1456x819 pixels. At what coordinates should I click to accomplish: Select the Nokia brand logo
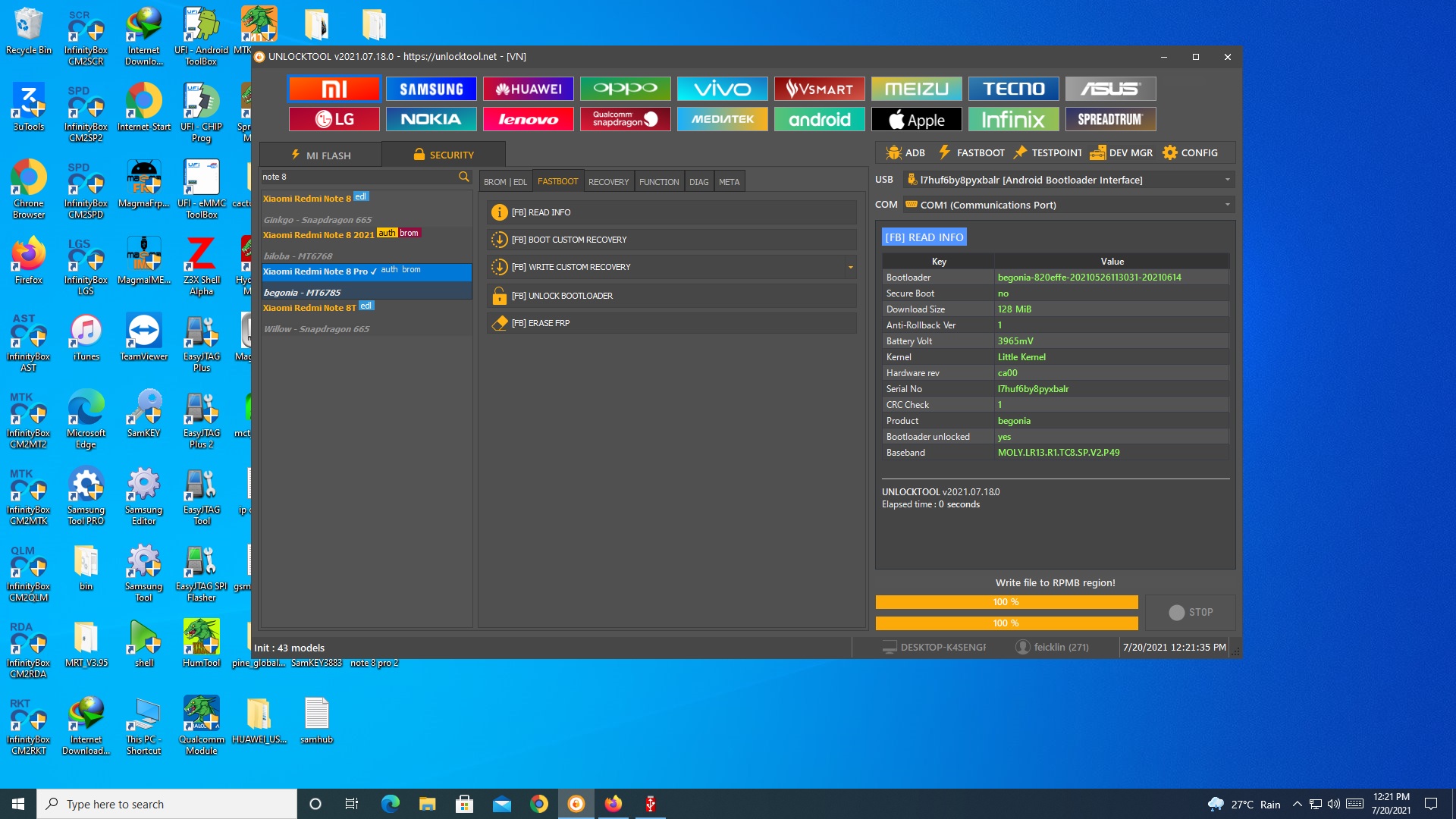pyautogui.click(x=431, y=119)
